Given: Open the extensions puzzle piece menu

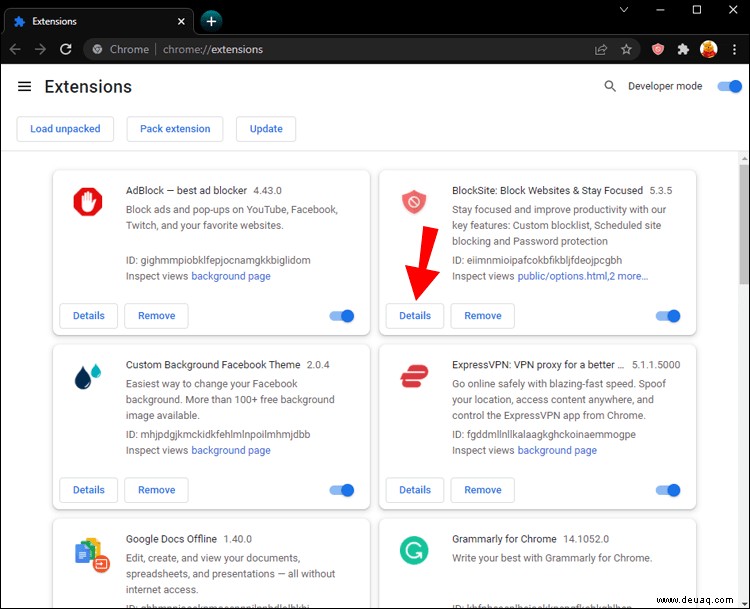Looking at the screenshot, I should coord(683,49).
